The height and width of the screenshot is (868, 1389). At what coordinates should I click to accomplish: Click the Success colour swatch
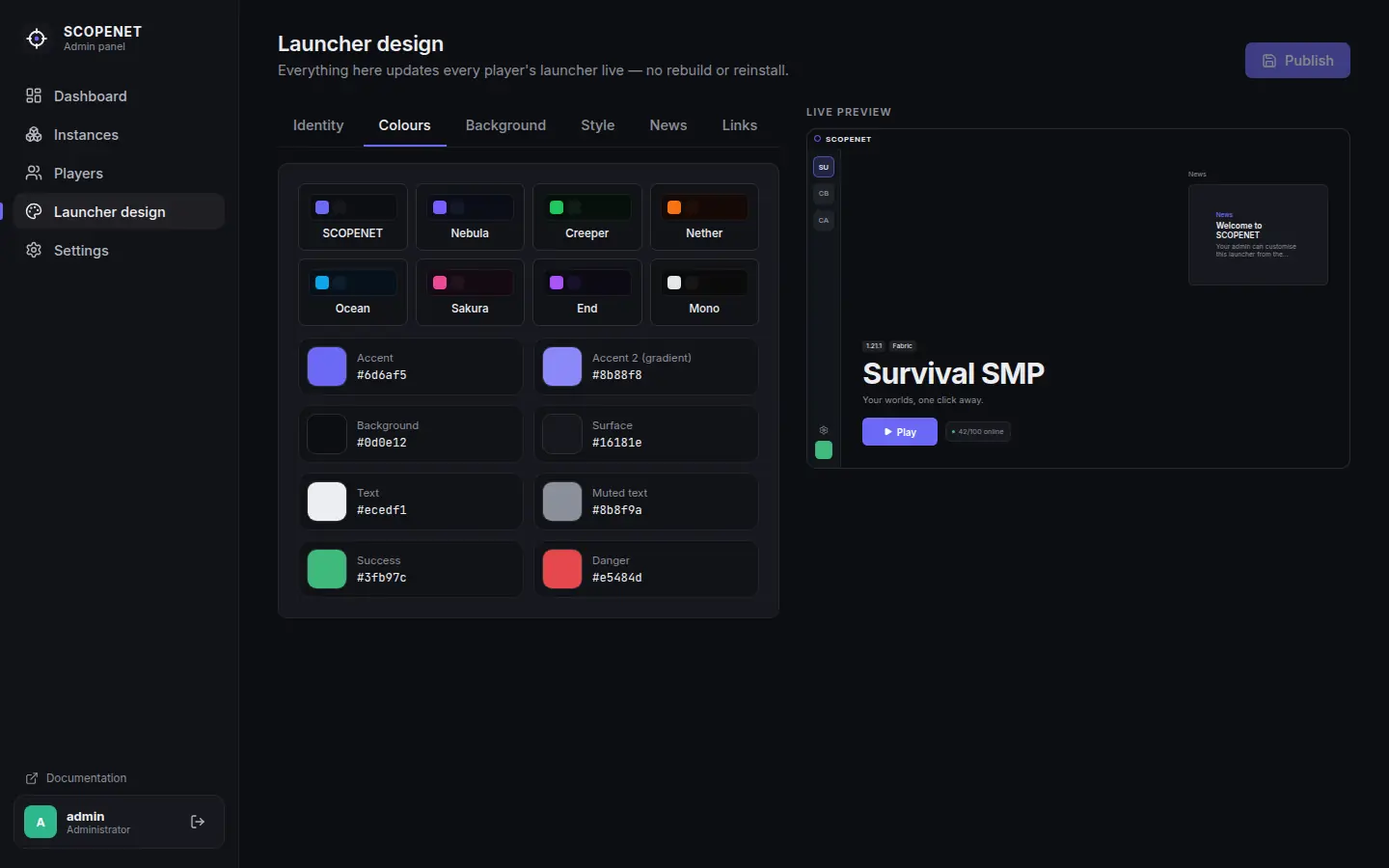(327, 569)
